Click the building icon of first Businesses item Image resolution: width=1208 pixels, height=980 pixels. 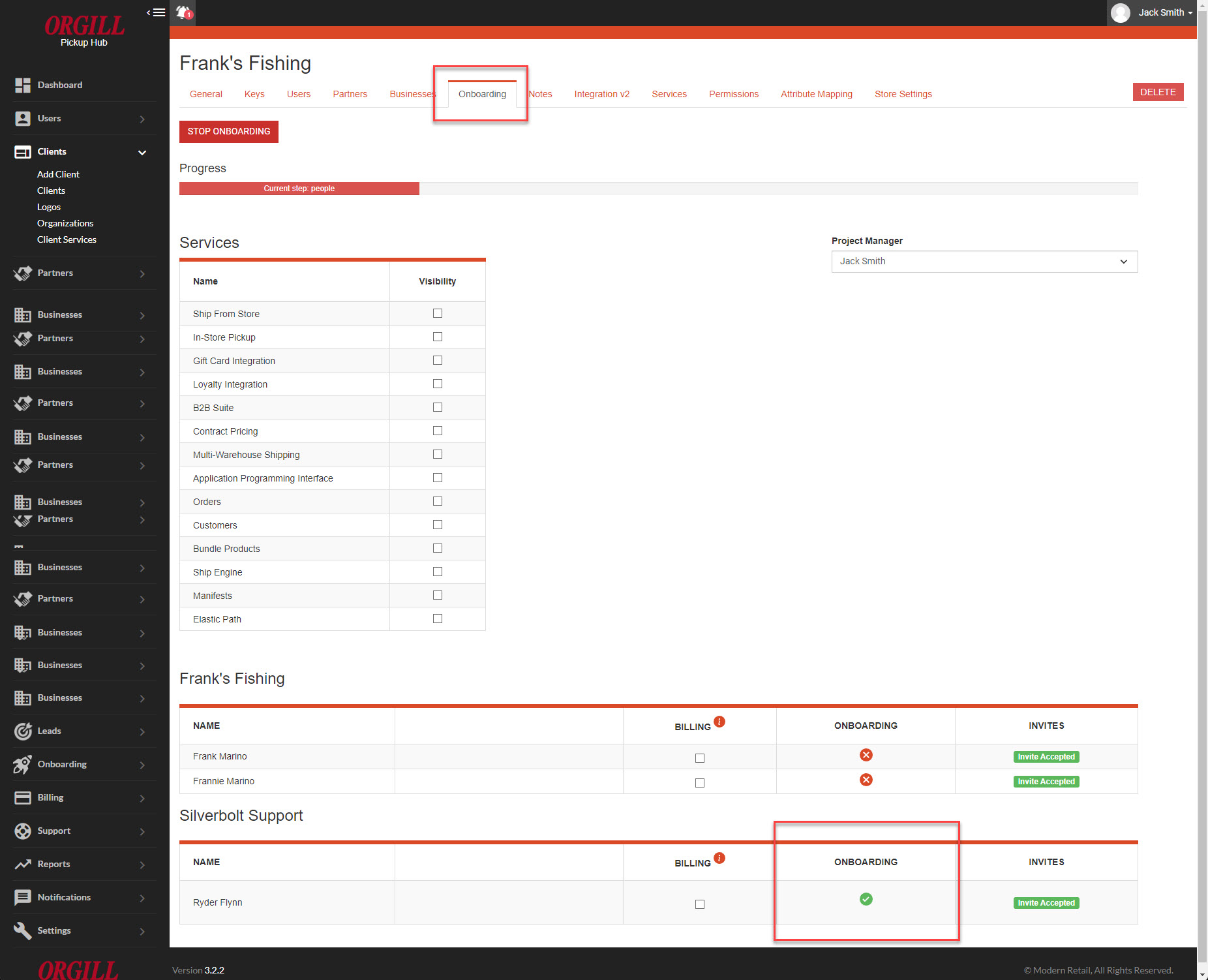coord(23,315)
